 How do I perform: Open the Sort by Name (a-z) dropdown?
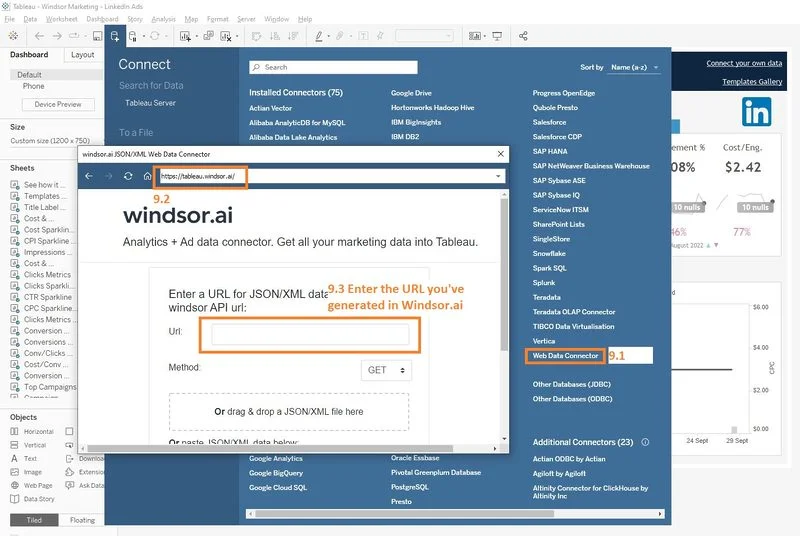click(634, 67)
